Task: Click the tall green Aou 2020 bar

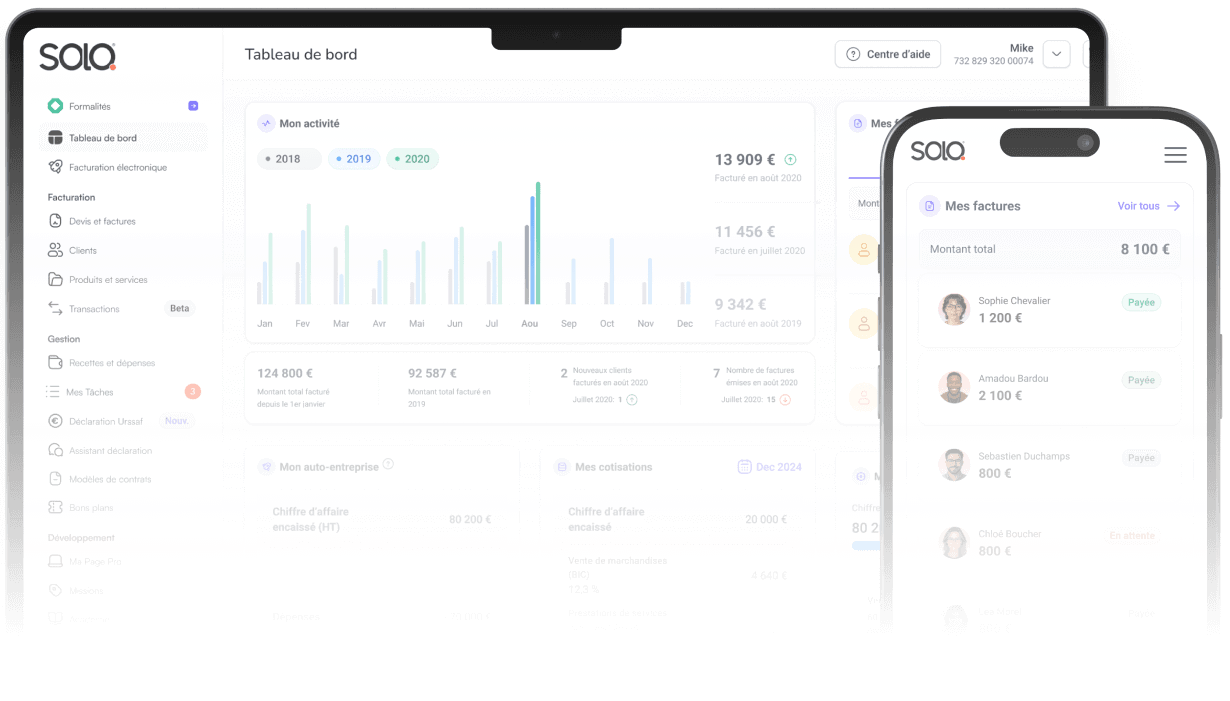Action: click(x=538, y=243)
